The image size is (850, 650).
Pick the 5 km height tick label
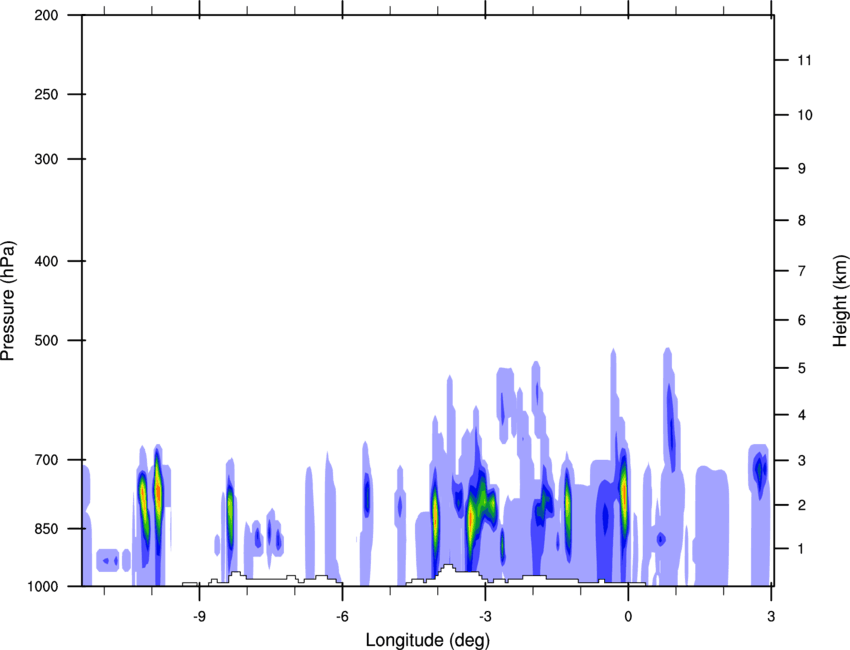click(x=802, y=368)
